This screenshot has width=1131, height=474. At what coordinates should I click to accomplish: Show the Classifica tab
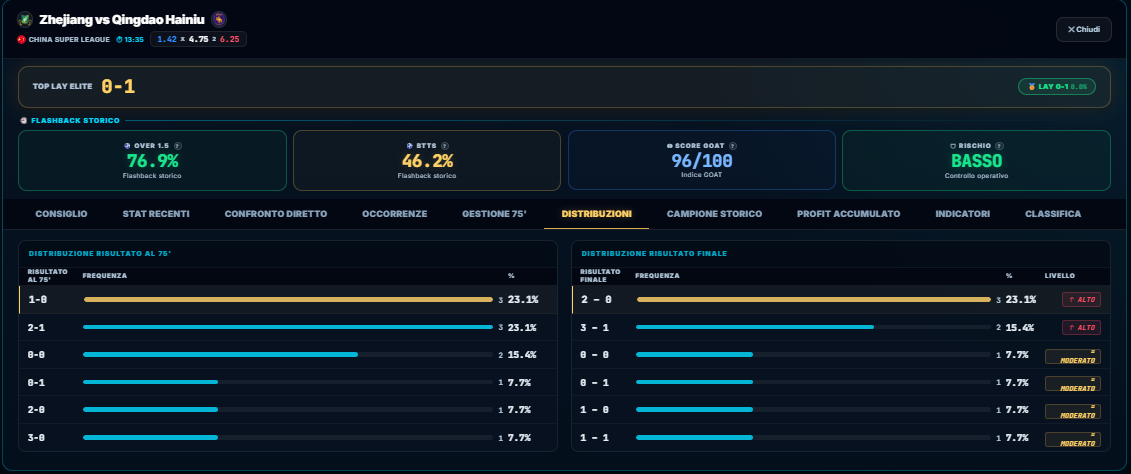click(1053, 214)
